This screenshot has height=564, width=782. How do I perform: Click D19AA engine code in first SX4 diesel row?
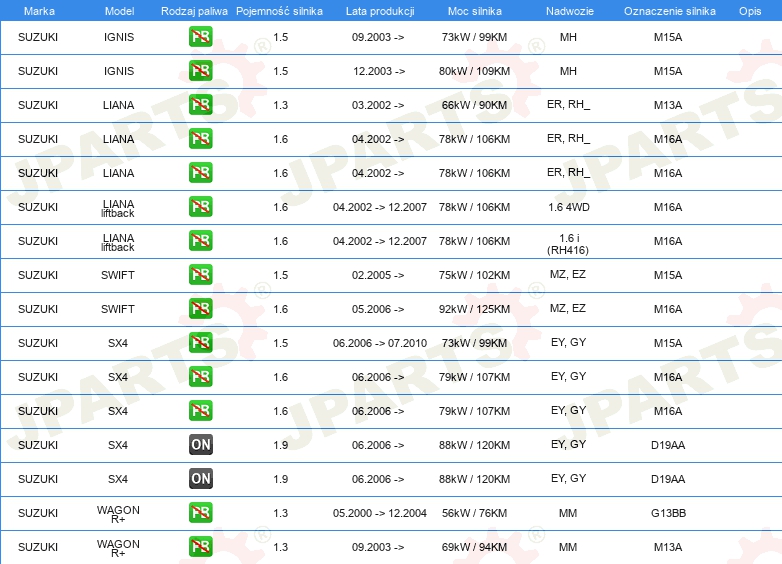[668, 445]
